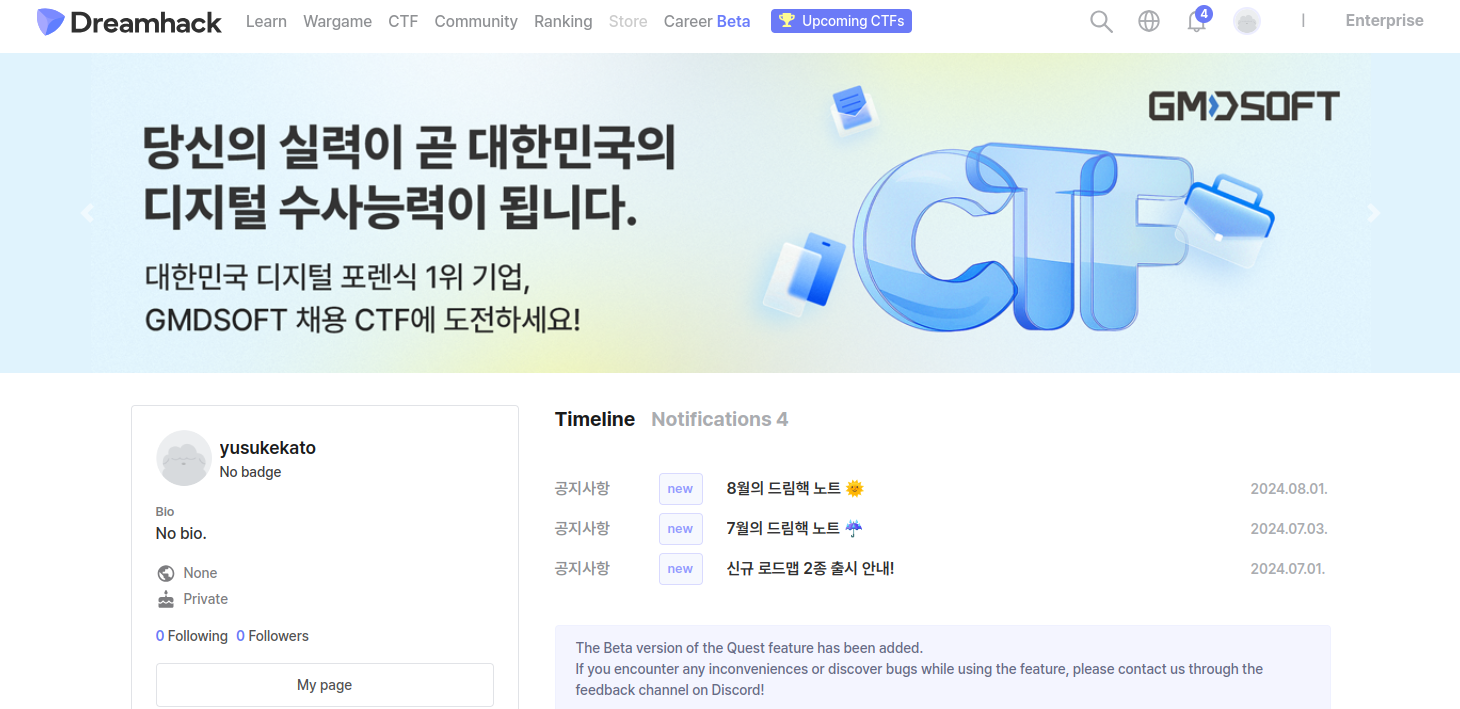Select the Timeline tab
Screen dimensions: 1460x709
[x=595, y=419]
